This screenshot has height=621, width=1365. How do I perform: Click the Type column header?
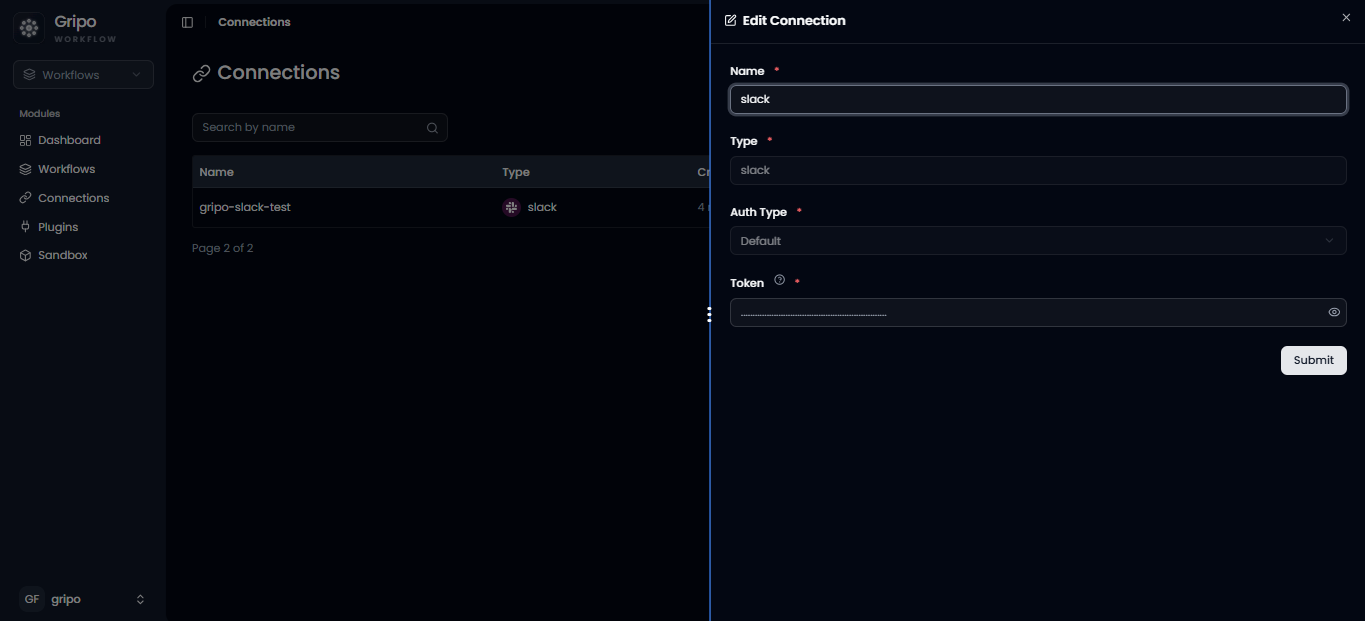516,172
